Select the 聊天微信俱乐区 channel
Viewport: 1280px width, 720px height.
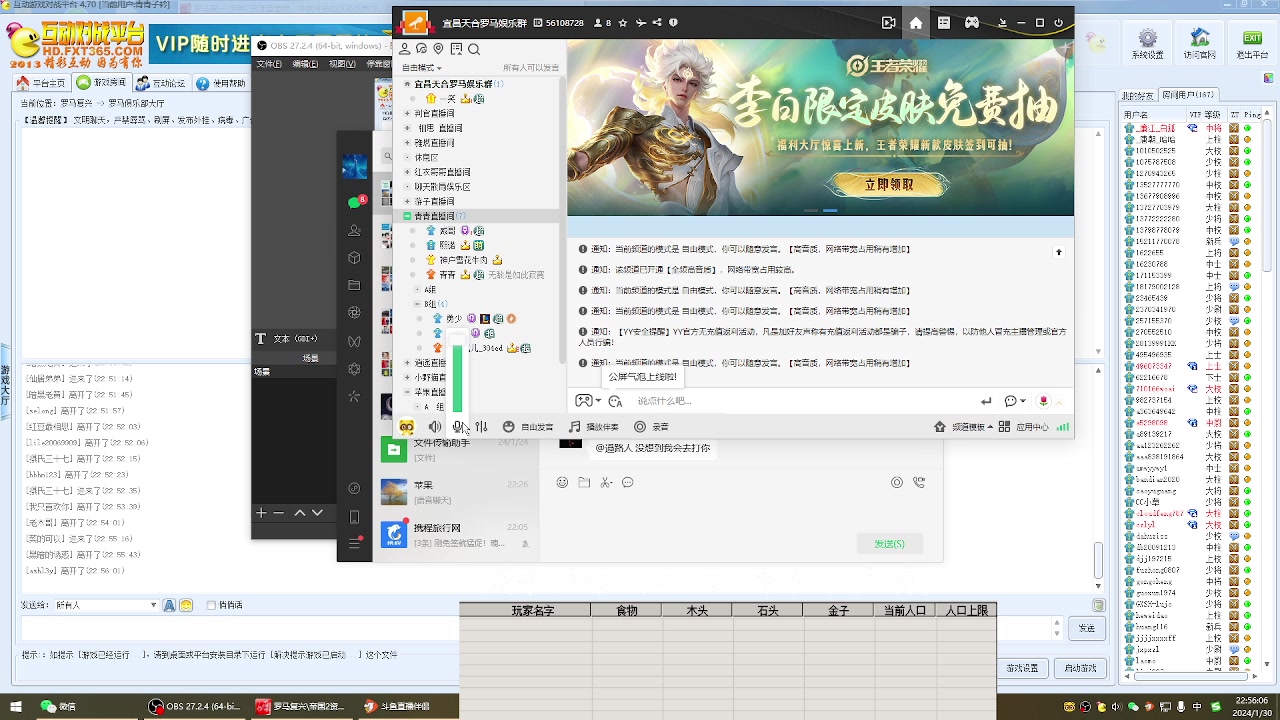442,187
